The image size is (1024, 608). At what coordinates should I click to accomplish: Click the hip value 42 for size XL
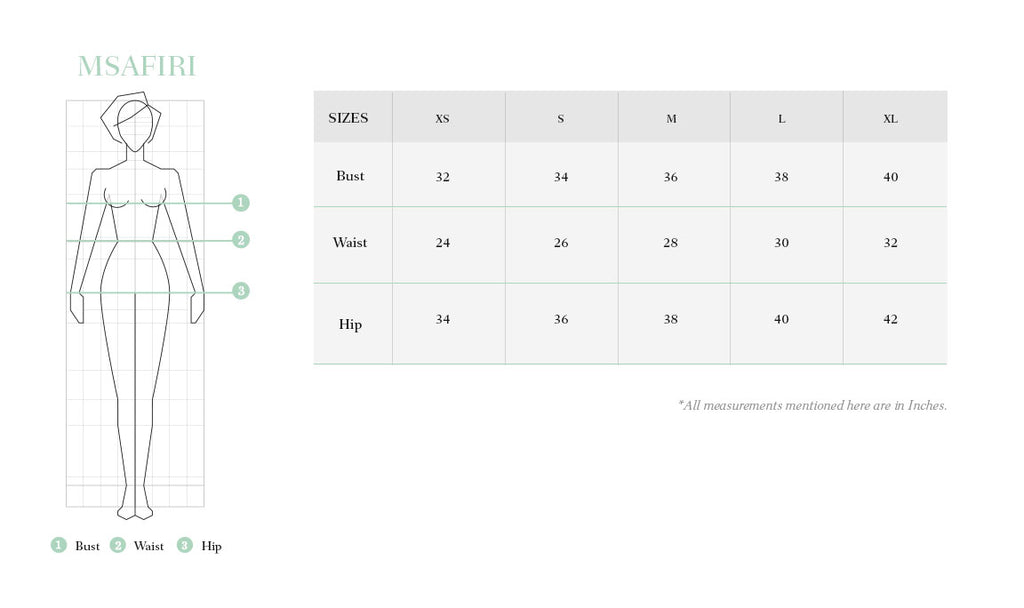[890, 319]
